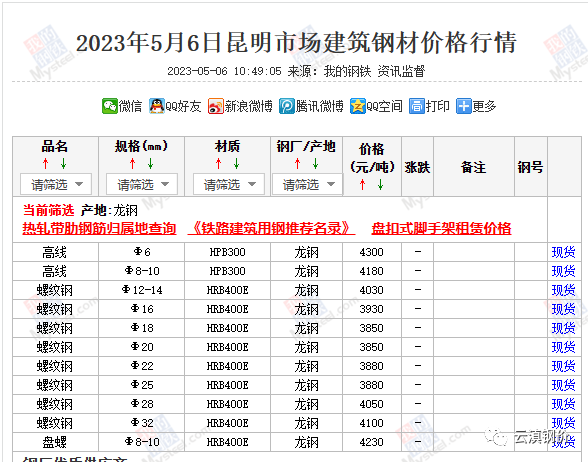
Task: Click the Φ12-14 specification cell
Action: click(142, 290)
